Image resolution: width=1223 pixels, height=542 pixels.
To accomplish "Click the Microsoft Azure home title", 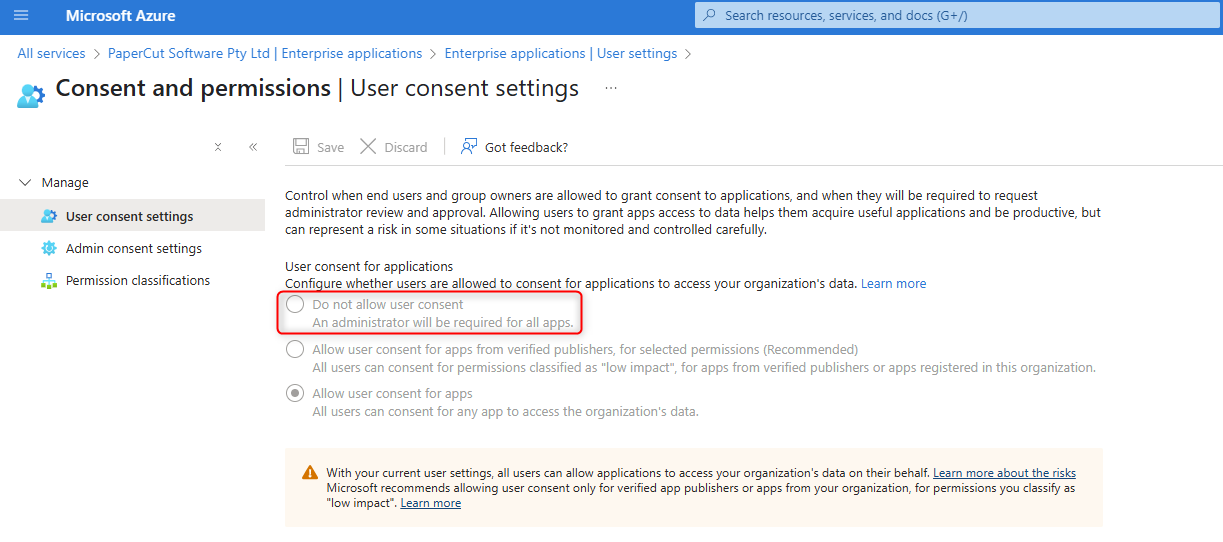I will pyautogui.click(x=120, y=16).
